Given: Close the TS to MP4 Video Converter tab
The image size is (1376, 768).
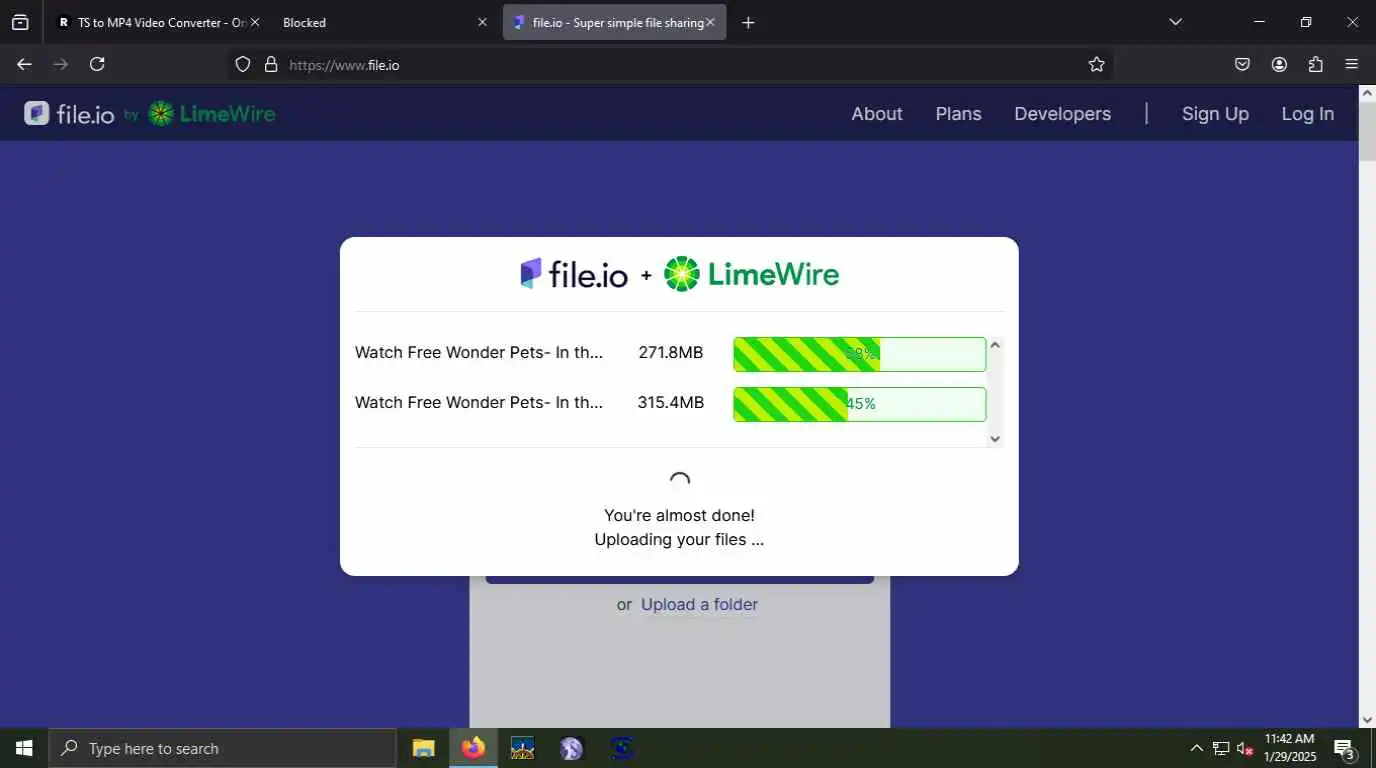Looking at the screenshot, I should tap(254, 22).
